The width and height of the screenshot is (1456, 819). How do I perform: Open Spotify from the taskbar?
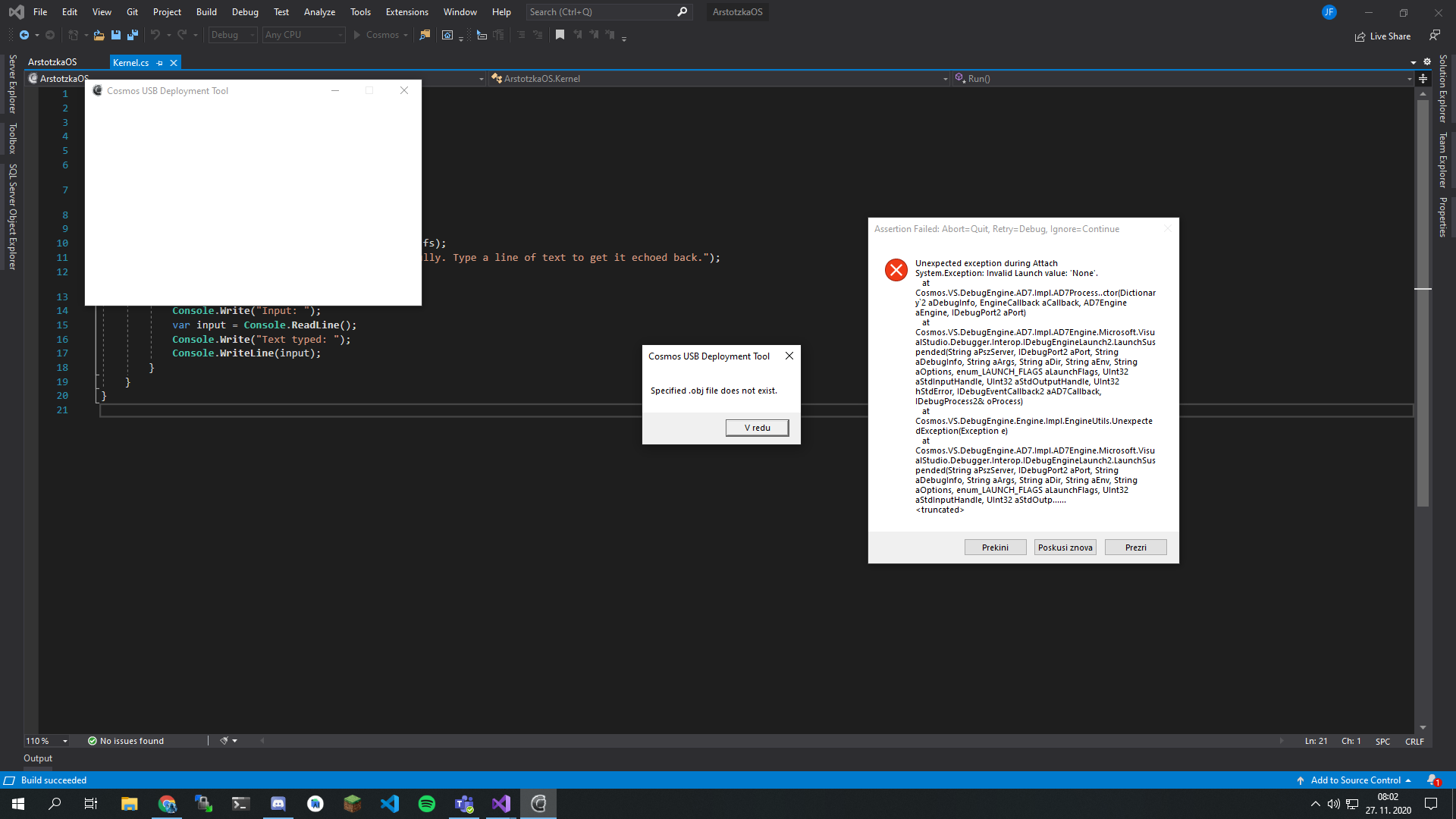pos(426,803)
